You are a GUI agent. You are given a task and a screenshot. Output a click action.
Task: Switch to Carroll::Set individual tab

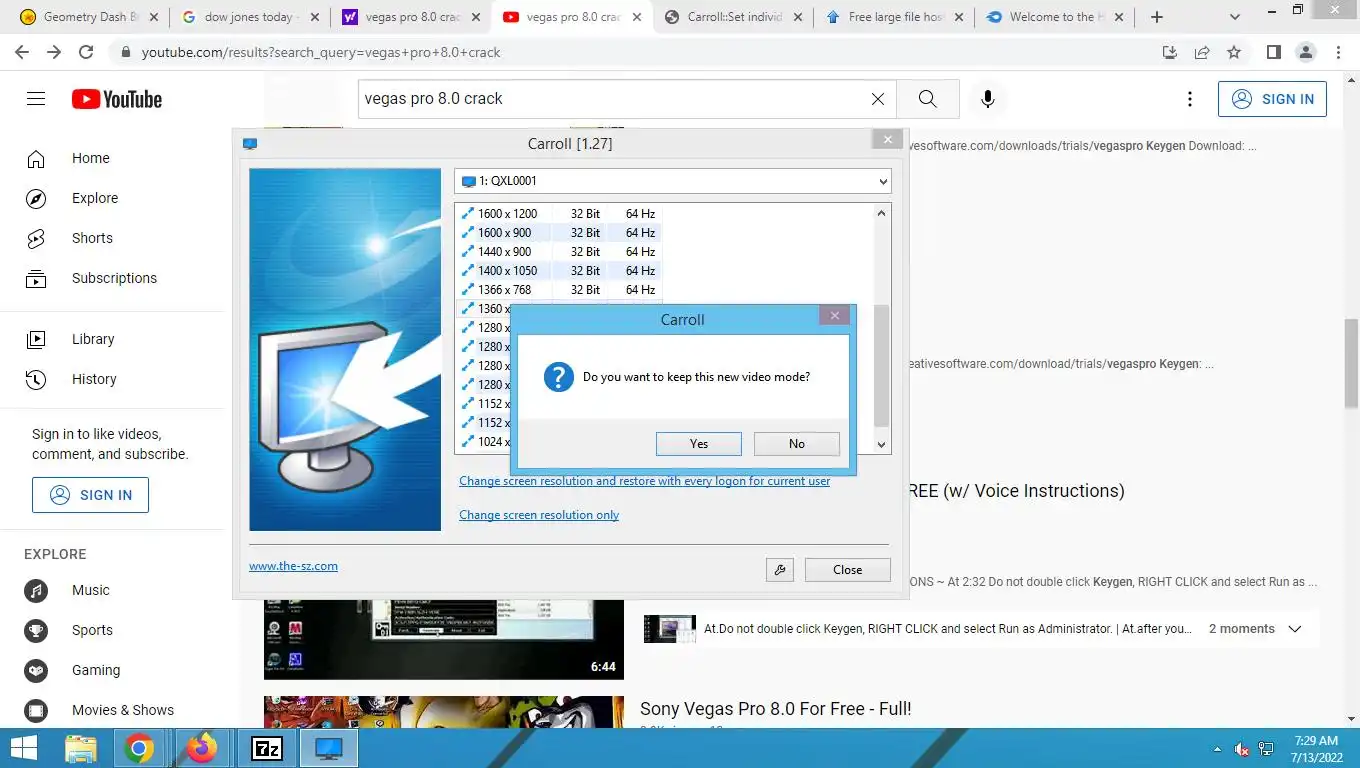click(x=734, y=17)
